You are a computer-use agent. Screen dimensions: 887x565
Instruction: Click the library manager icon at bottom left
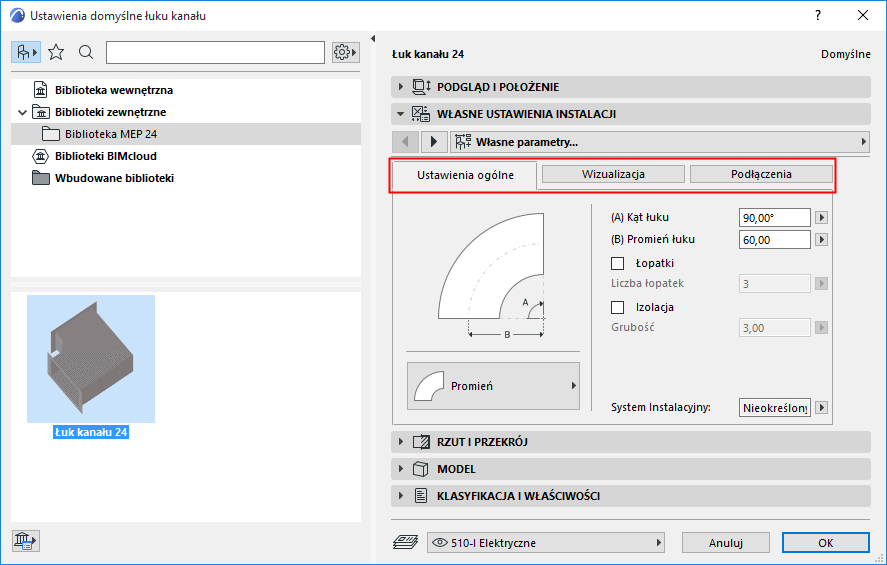[x=26, y=541]
